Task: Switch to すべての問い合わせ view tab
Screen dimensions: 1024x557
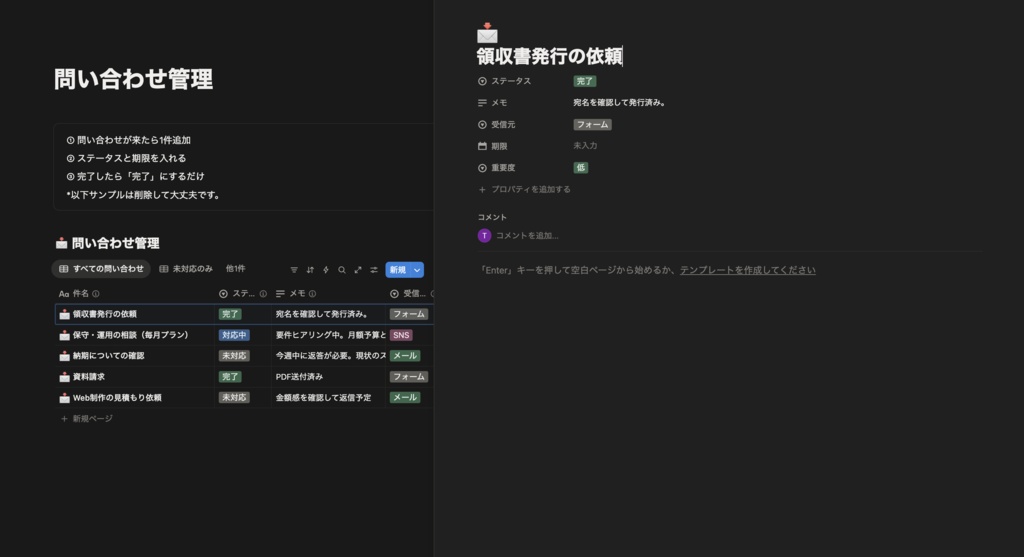Action: point(101,269)
